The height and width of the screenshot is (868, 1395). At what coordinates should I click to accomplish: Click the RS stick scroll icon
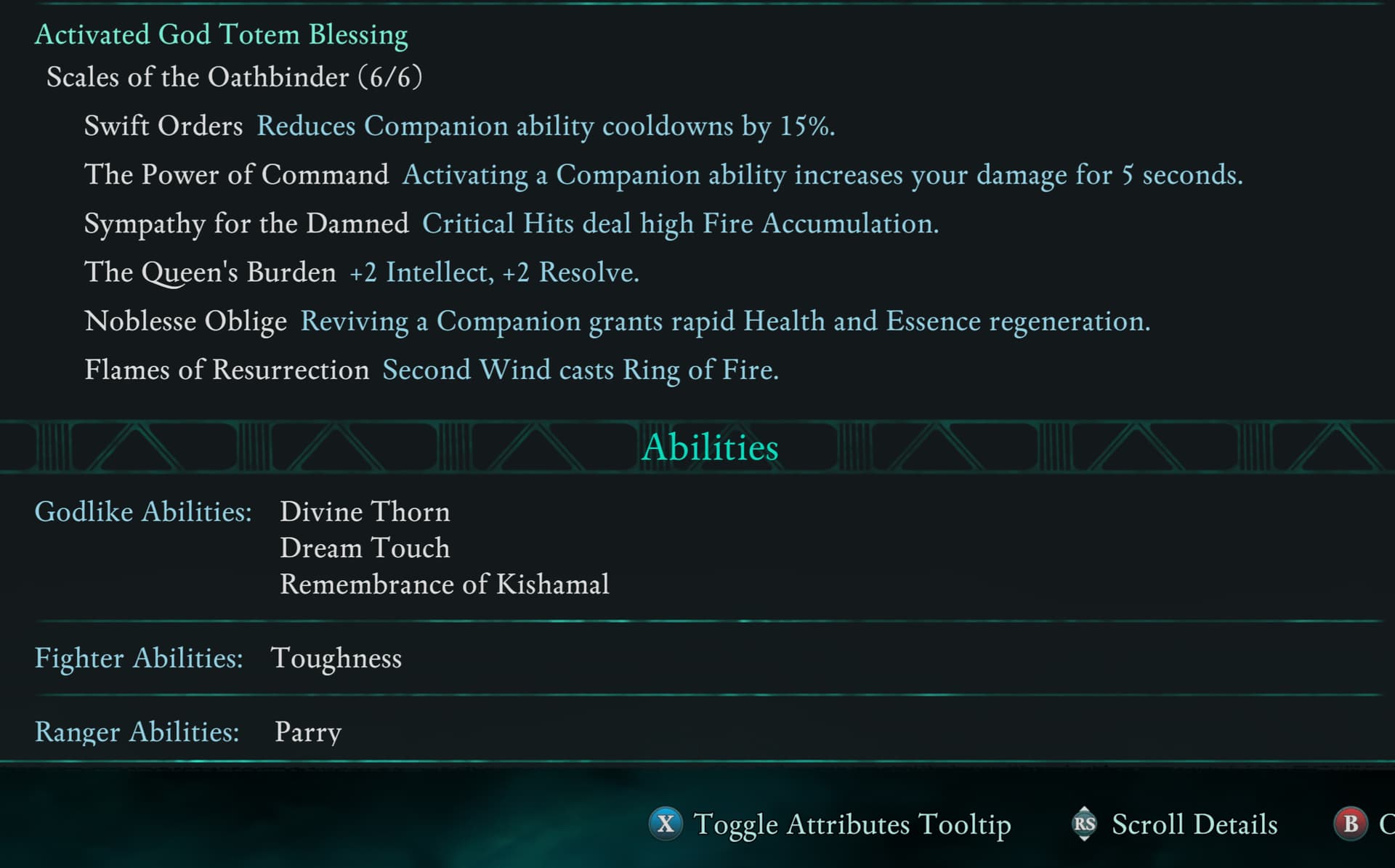click(1084, 824)
